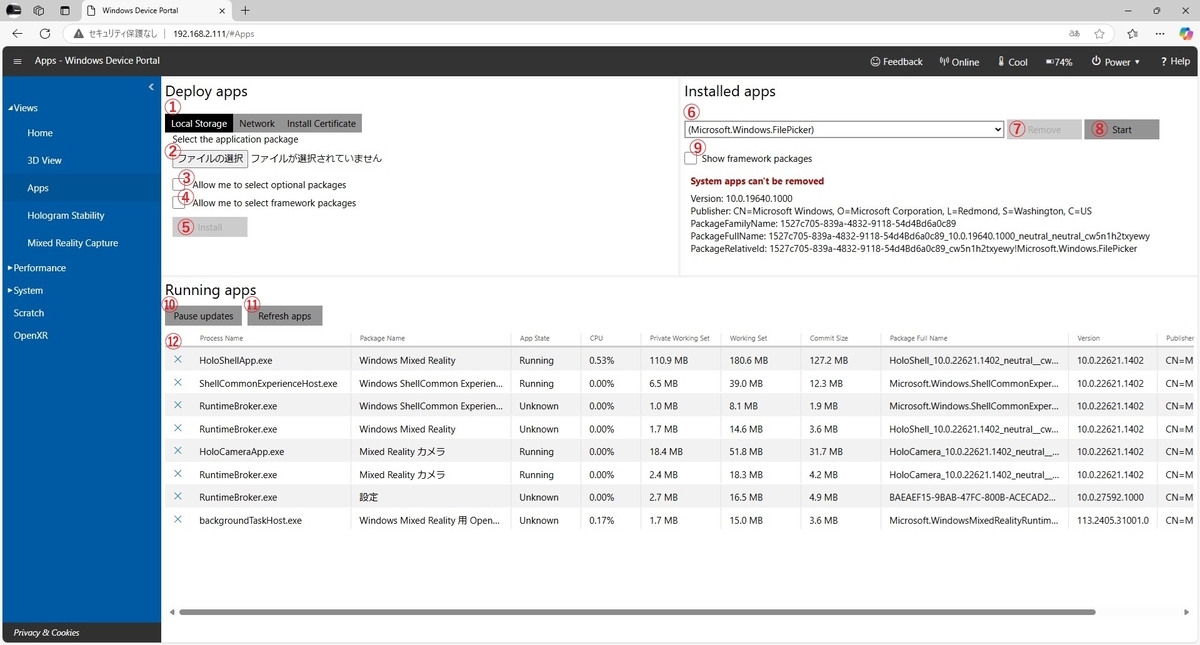
Task: Open the Feedback link
Action: click(897, 62)
